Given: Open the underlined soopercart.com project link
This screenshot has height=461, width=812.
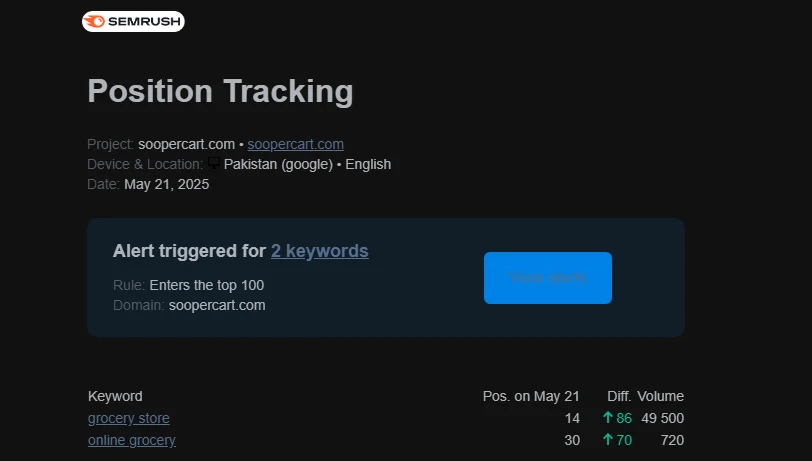Looking at the screenshot, I should (x=295, y=144).
